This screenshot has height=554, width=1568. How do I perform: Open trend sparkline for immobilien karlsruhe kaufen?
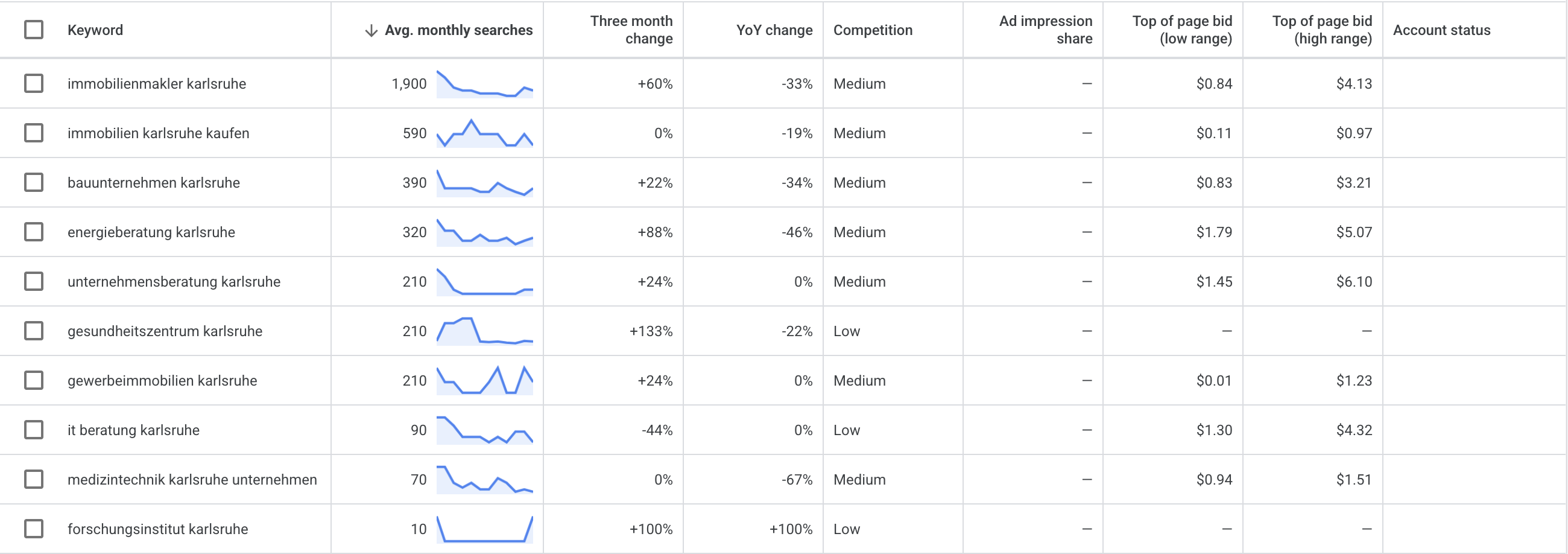point(484,133)
